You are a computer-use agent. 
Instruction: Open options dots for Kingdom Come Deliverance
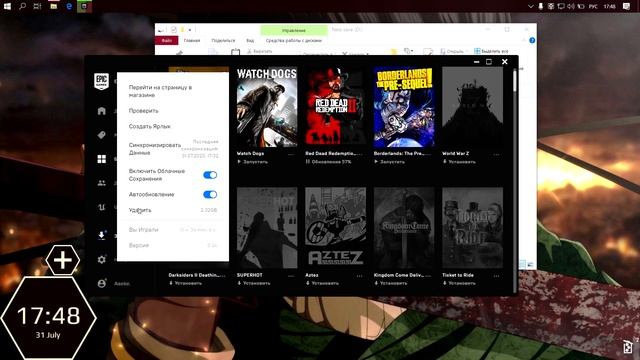(x=428, y=276)
